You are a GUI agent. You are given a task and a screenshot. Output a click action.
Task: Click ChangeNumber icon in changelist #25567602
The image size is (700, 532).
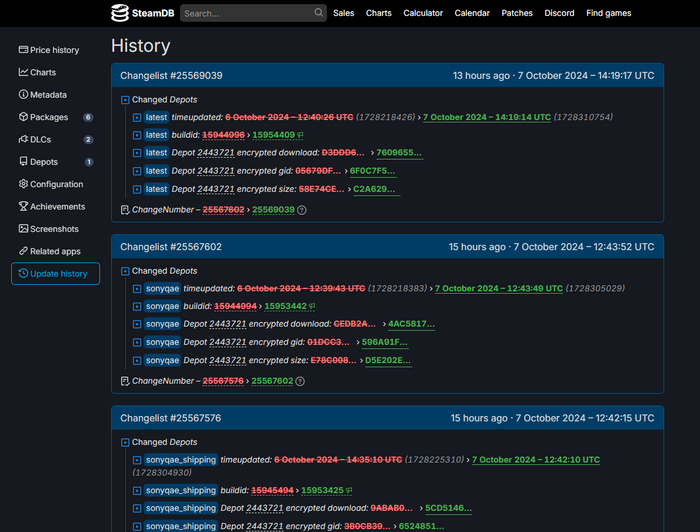point(125,381)
